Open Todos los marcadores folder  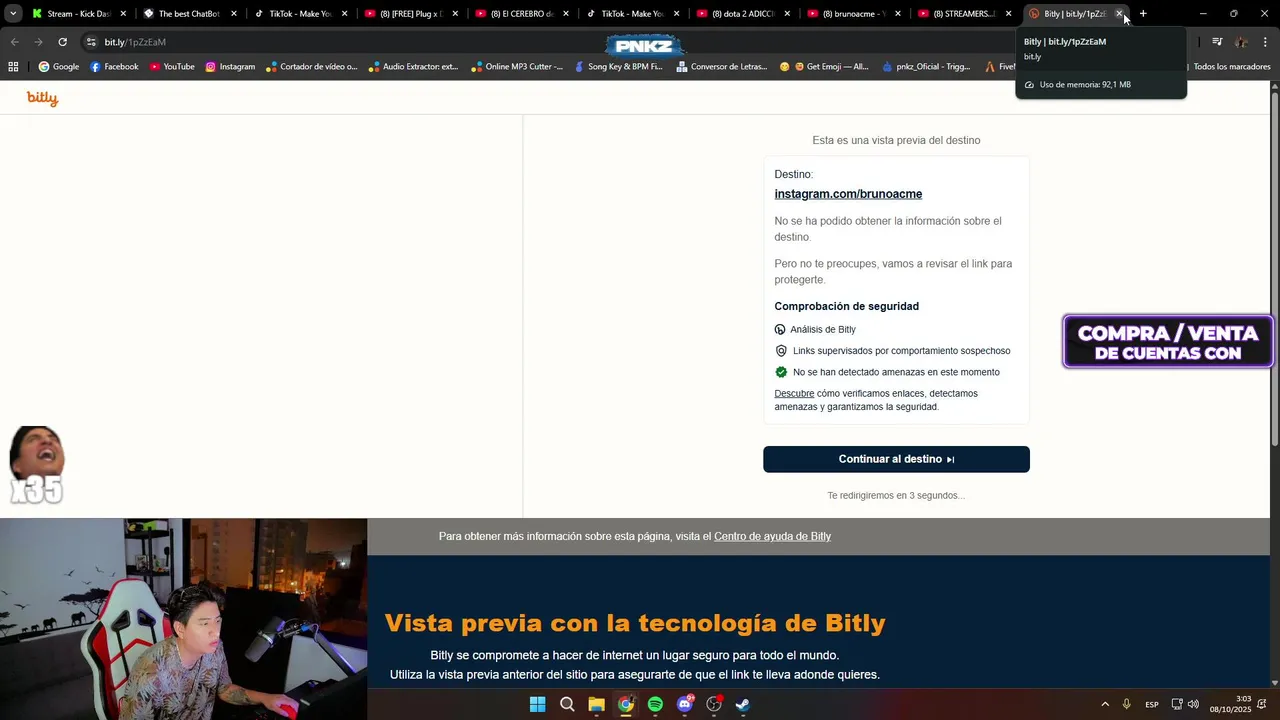(1231, 67)
